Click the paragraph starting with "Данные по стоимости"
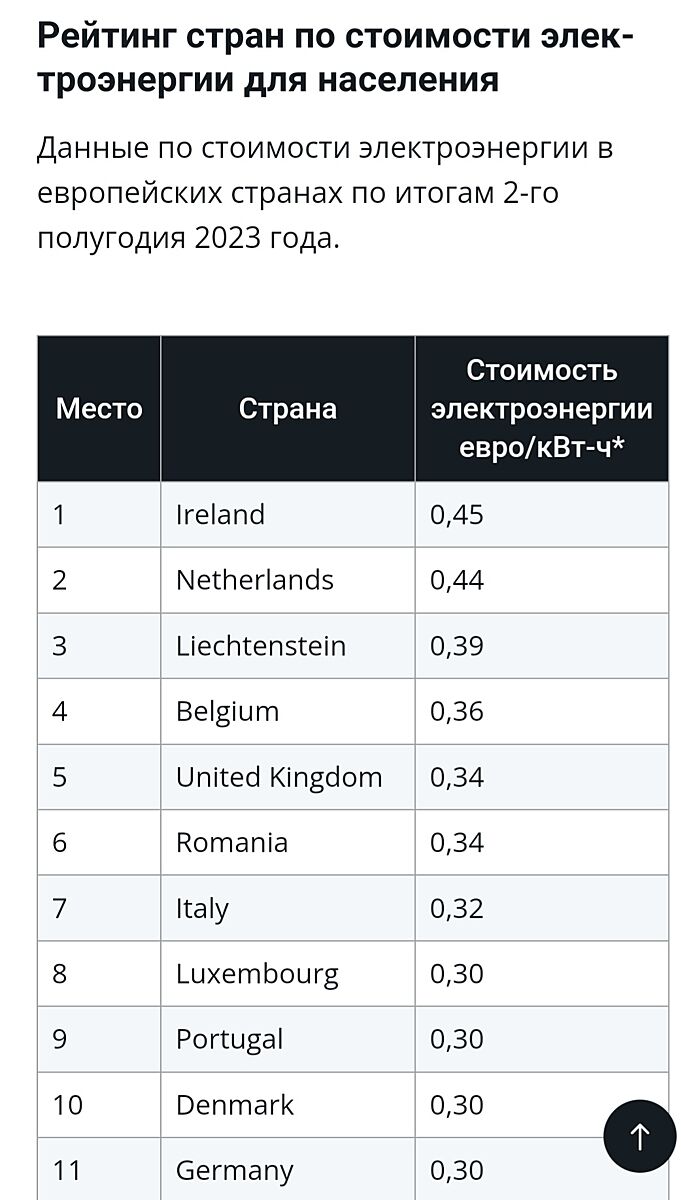This screenshot has height=1200, width=681. point(325,194)
